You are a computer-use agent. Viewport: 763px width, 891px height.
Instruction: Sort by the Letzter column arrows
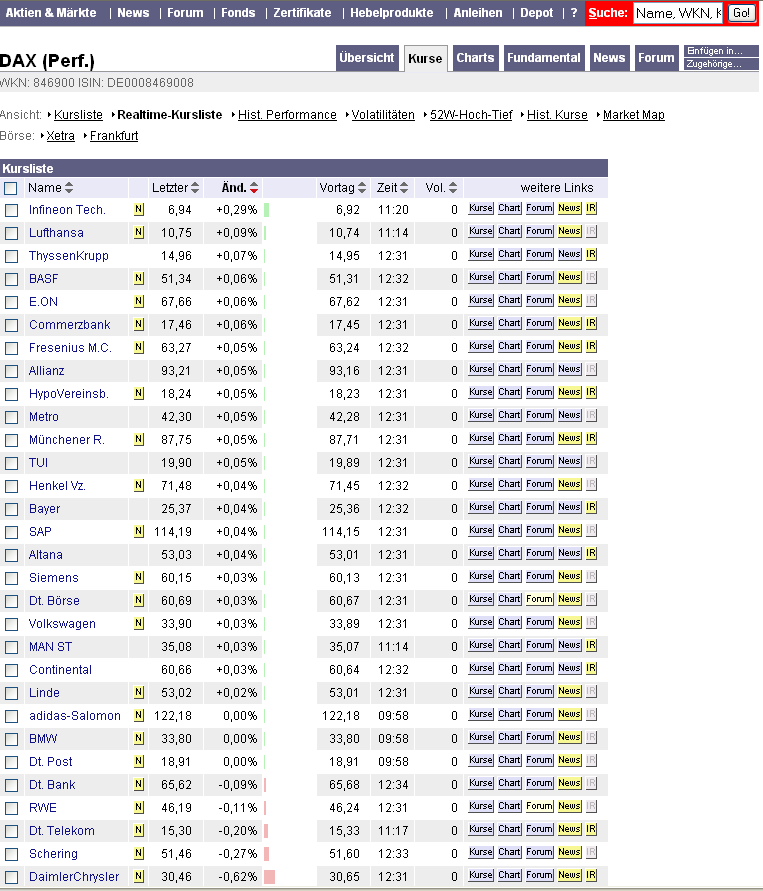point(195,188)
